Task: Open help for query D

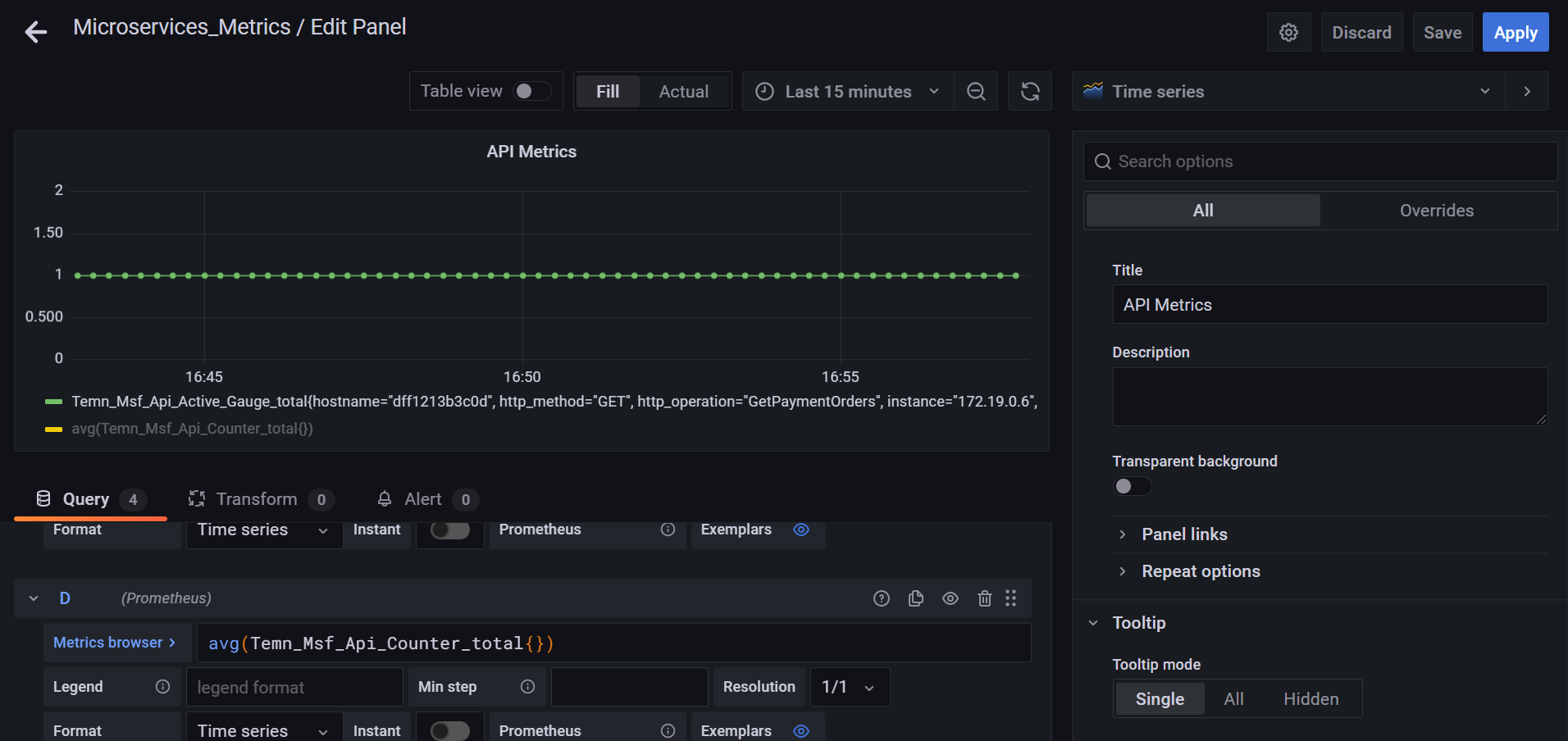Action: 882,598
